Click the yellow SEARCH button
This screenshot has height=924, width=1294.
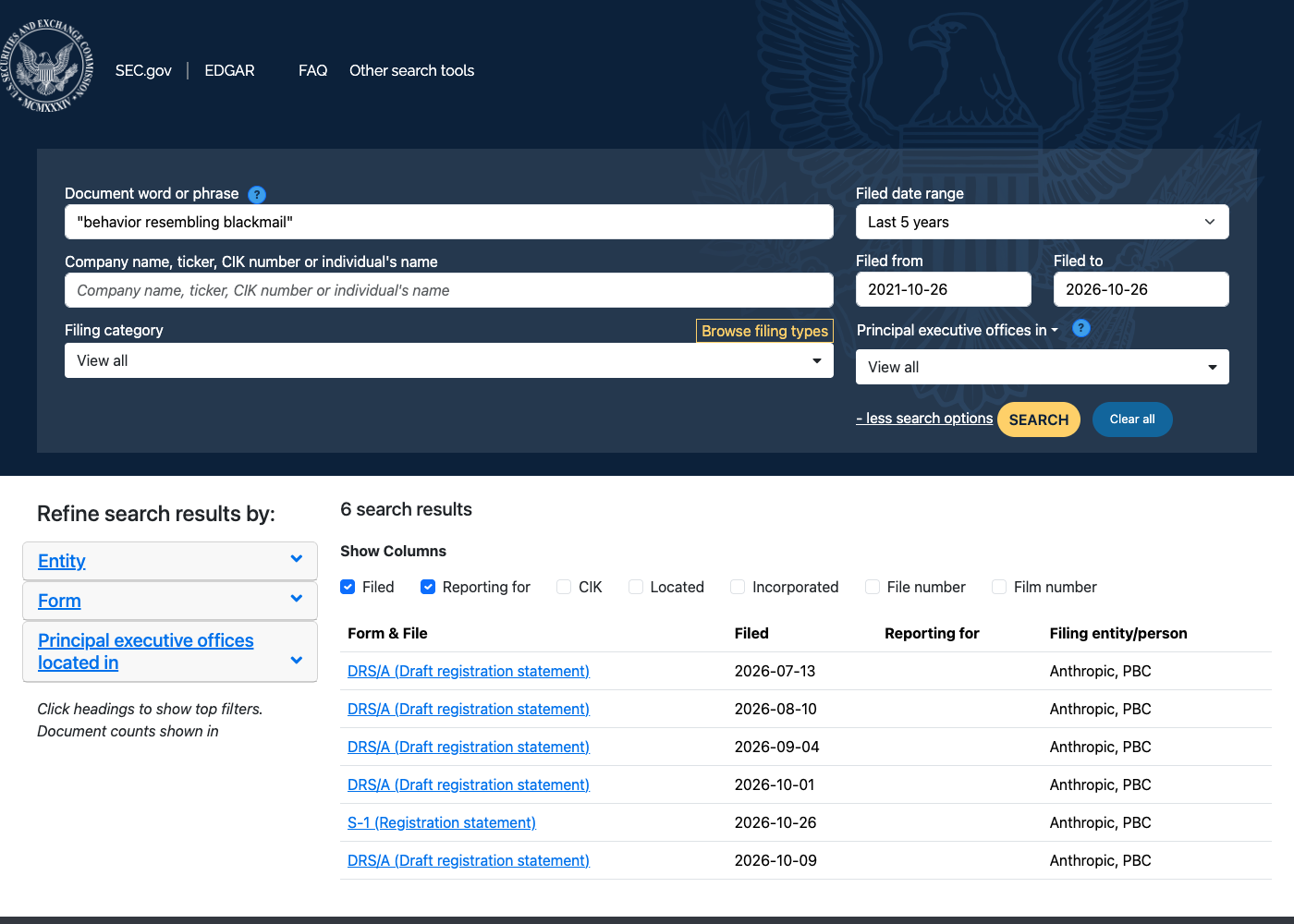click(x=1039, y=419)
